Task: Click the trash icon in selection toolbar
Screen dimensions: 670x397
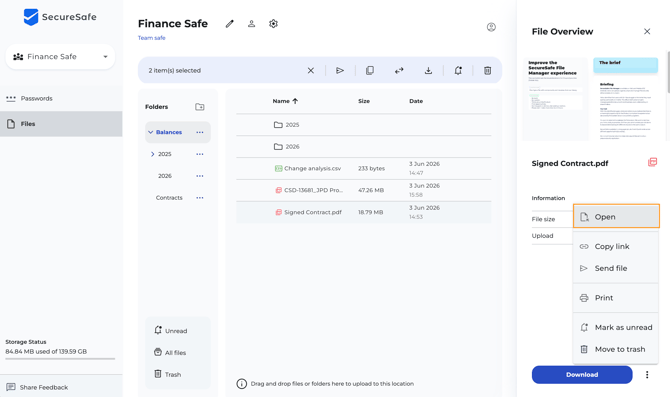Action: [x=487, y=71]
